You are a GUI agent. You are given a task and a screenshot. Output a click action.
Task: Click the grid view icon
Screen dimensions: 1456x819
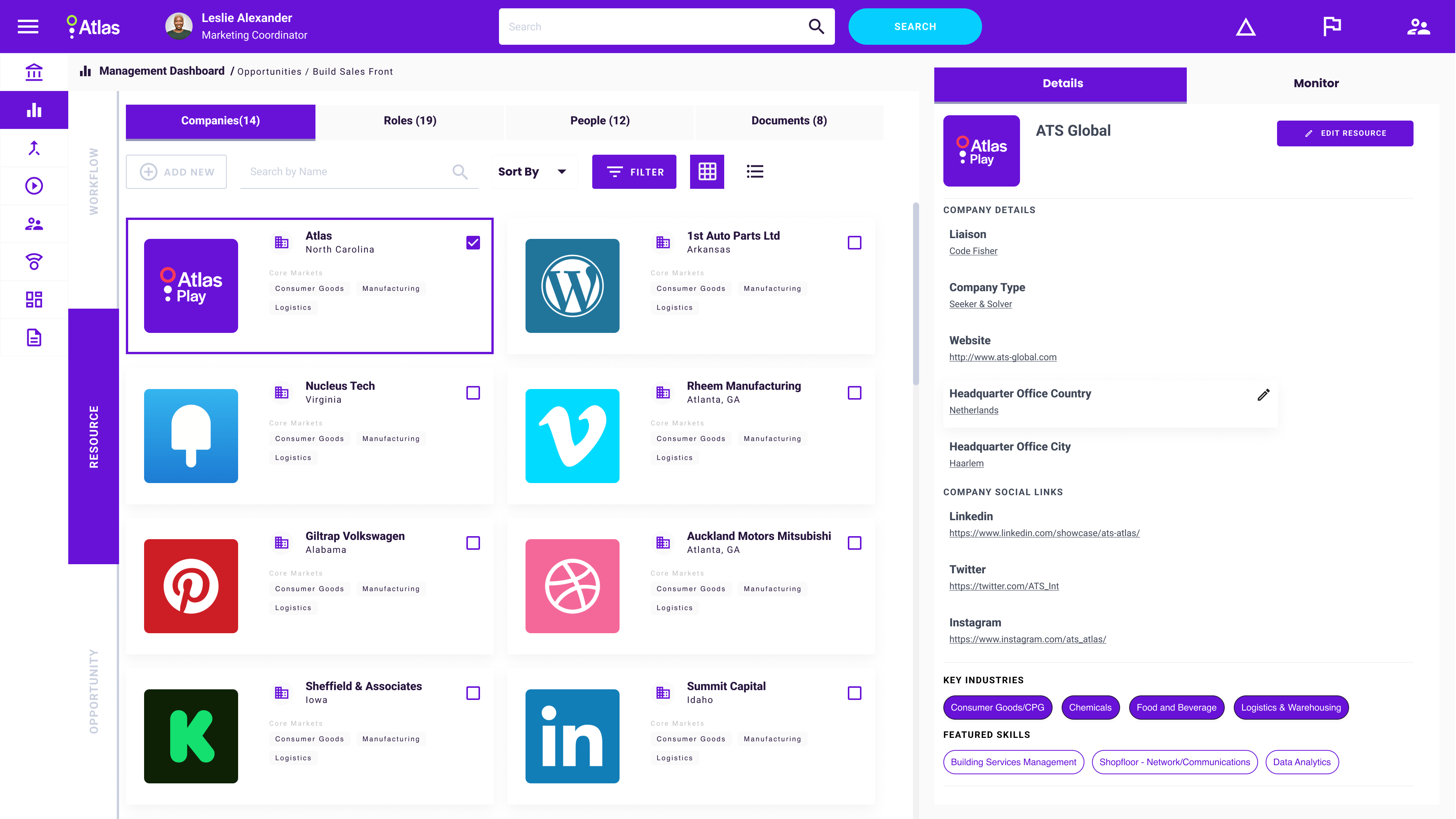coord(706,171)
